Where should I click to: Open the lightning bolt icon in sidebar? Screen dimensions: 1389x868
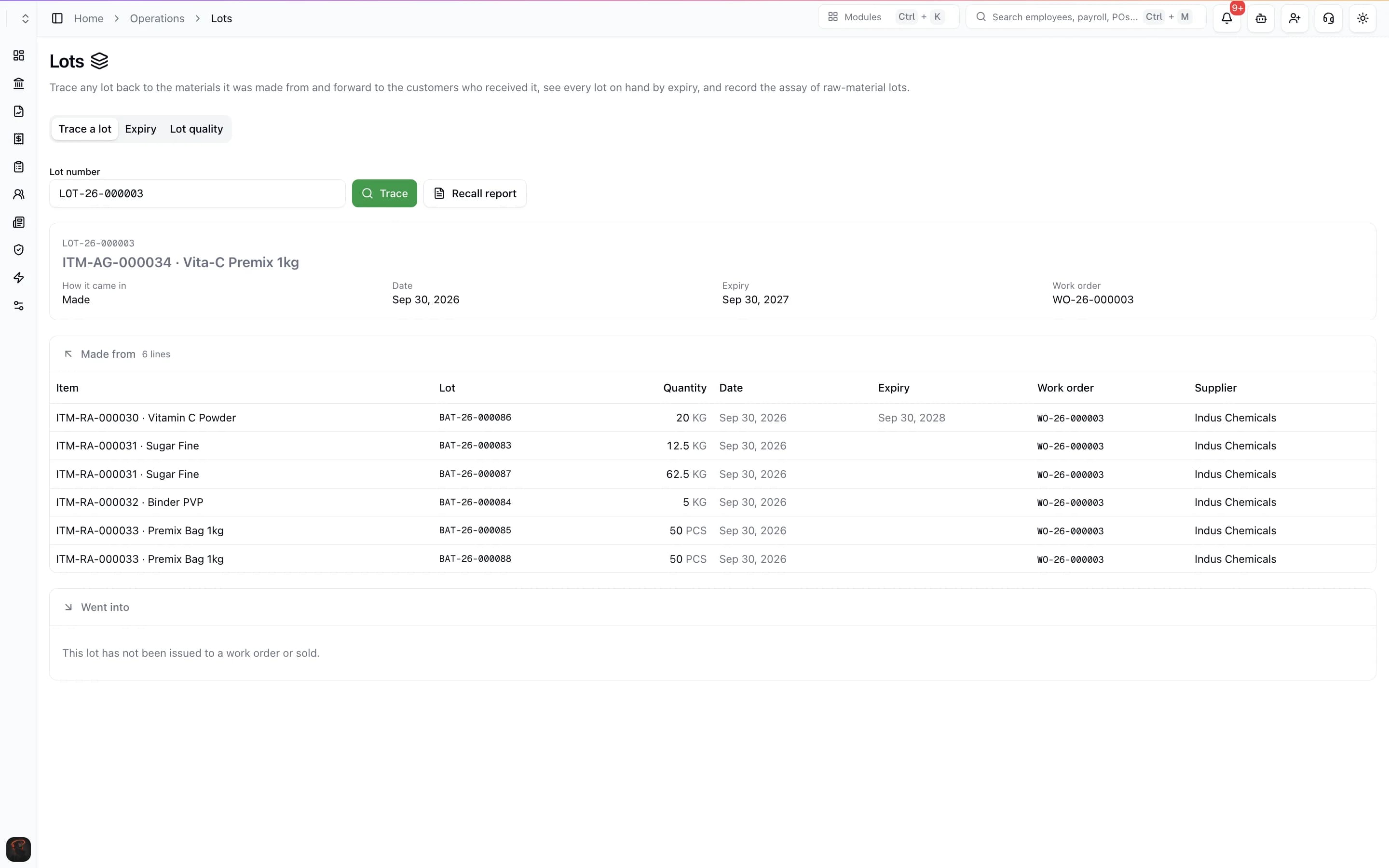(x=18, y=278)
